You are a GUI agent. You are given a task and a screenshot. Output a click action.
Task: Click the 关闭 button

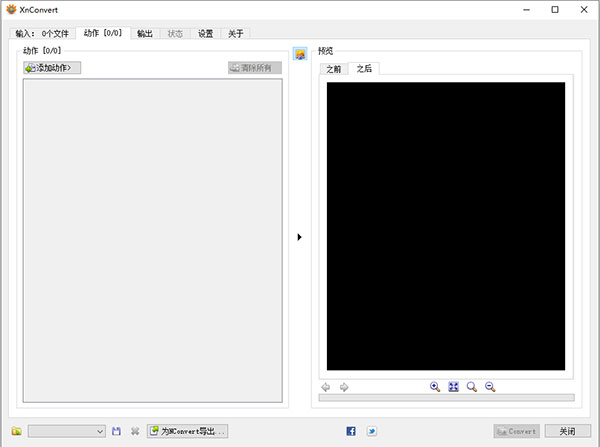click(567, 431)
